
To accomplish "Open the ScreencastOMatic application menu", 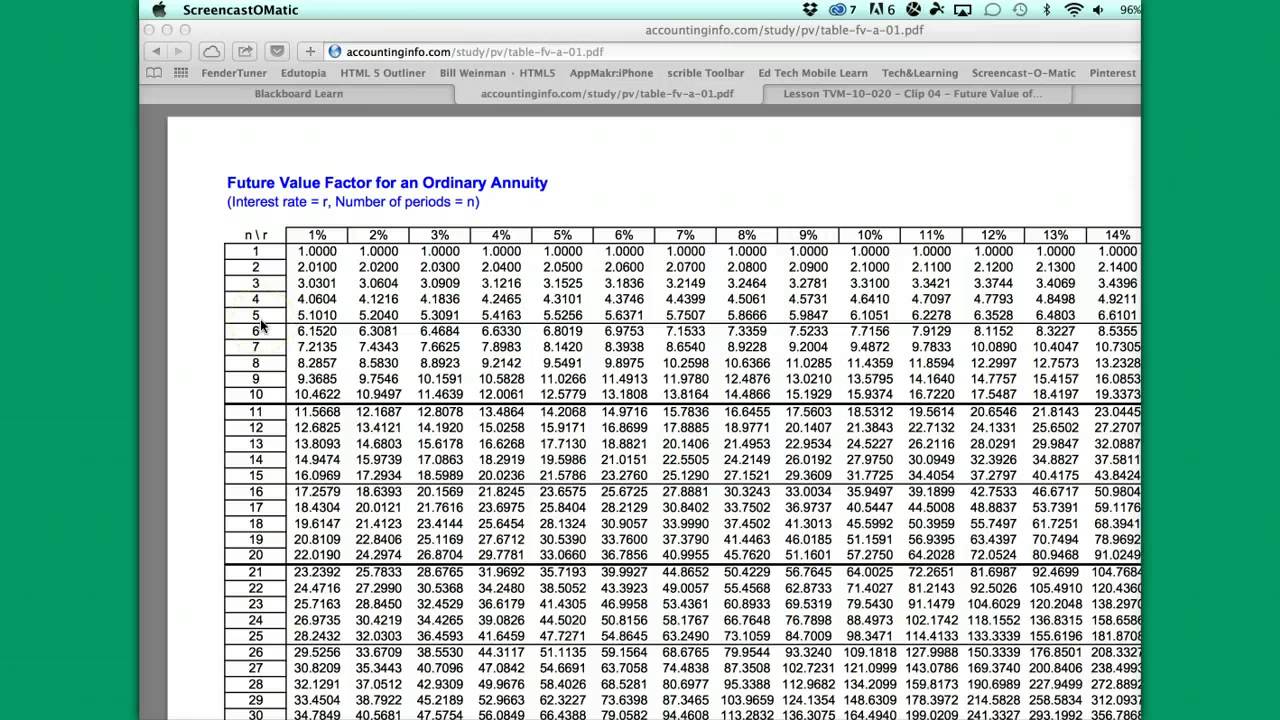I will coord(240,10).
